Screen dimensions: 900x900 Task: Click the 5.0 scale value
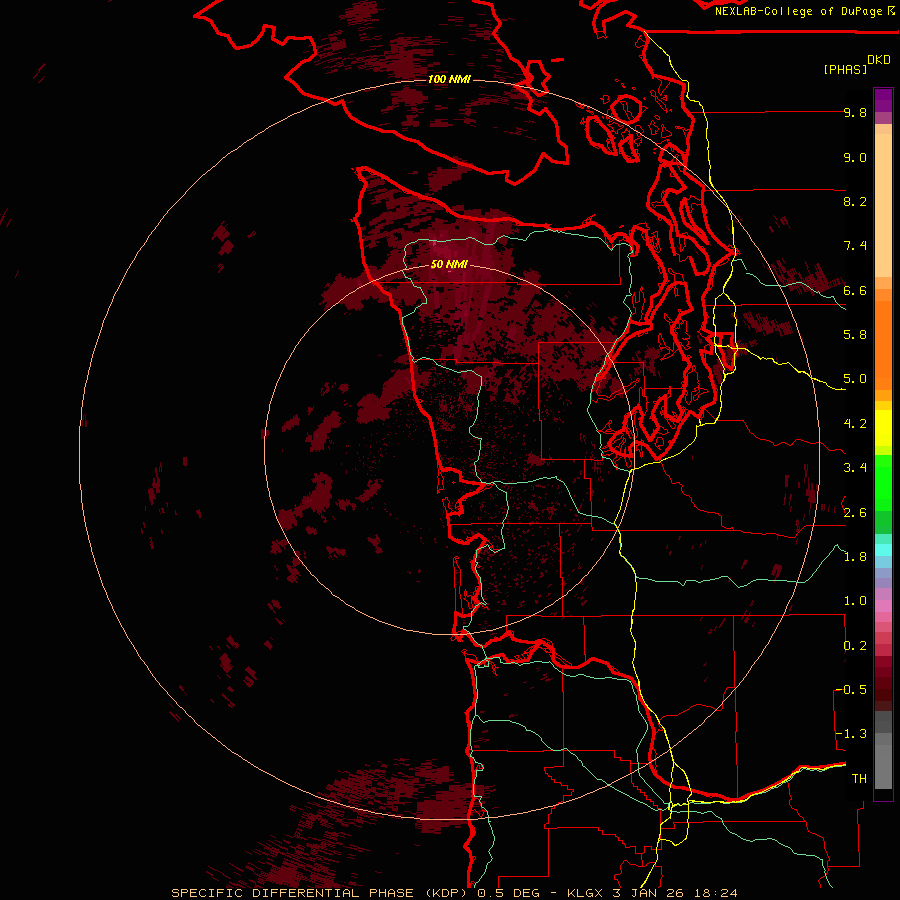click(855, 379)
